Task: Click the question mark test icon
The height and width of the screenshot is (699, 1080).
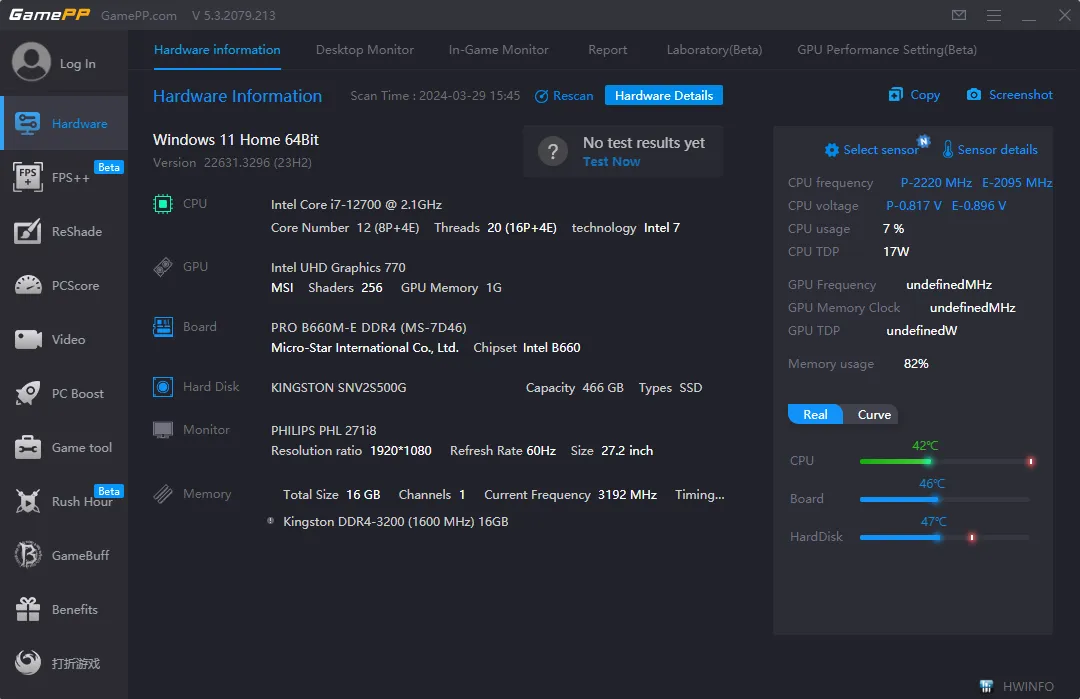Action: tap(552, 151)
